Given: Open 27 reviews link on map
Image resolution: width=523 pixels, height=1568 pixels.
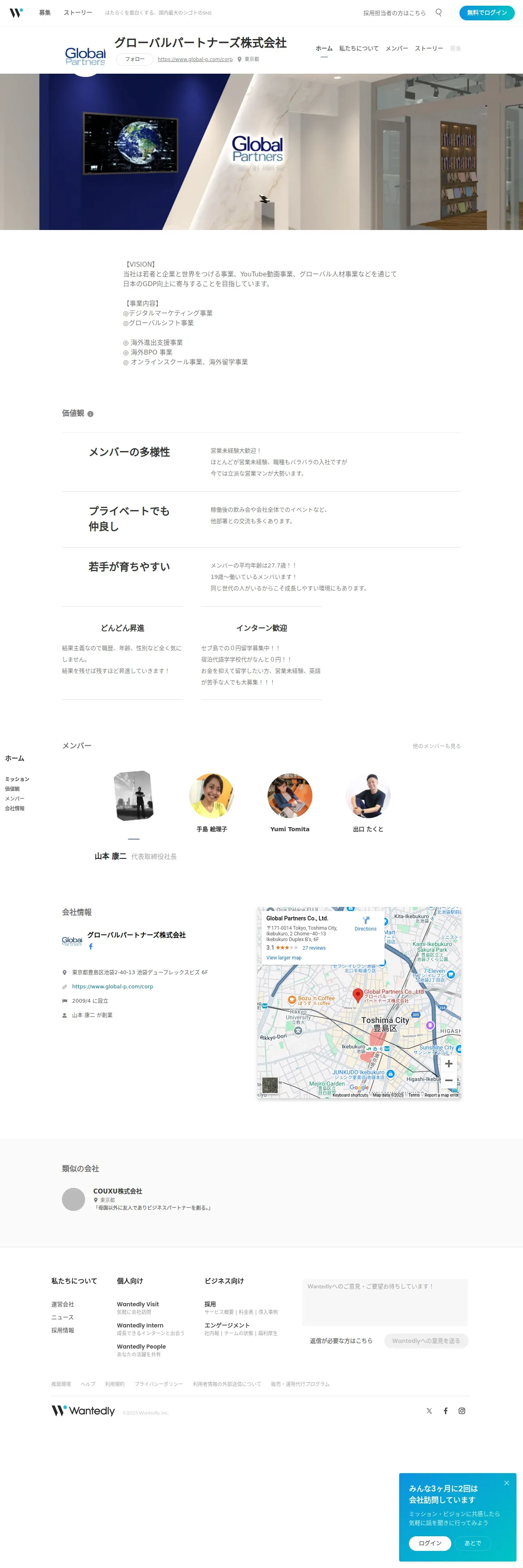Looking at the screenshot, I should [314, 948].
